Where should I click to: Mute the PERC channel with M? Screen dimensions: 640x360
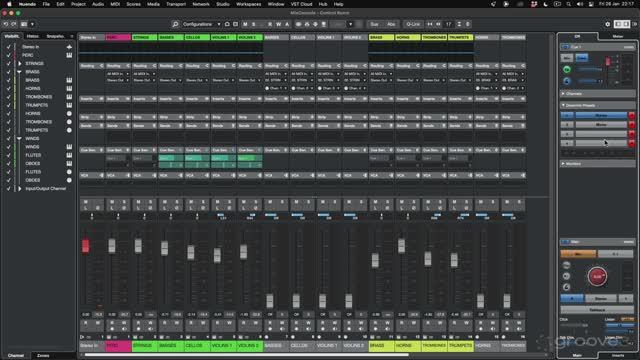112,202
